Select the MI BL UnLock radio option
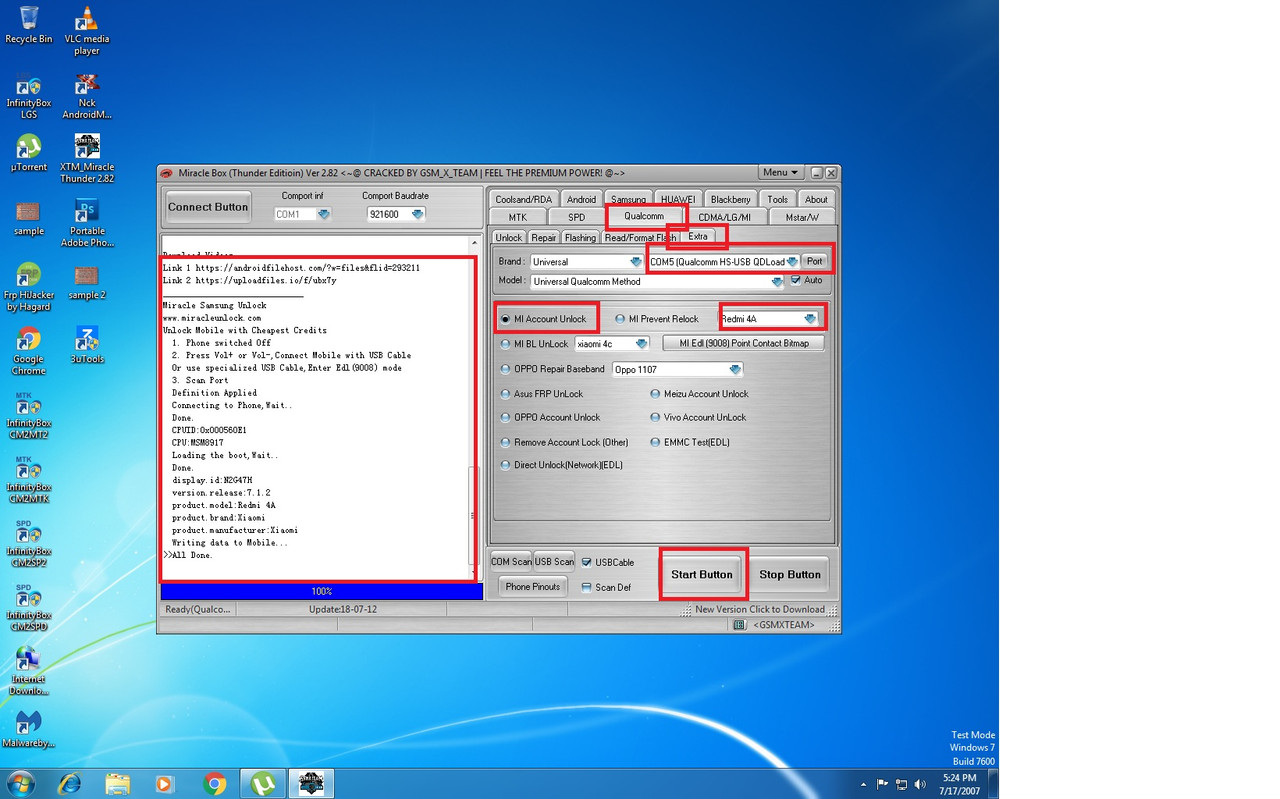This screenshot has height=799, width=1280. point(534,344)
